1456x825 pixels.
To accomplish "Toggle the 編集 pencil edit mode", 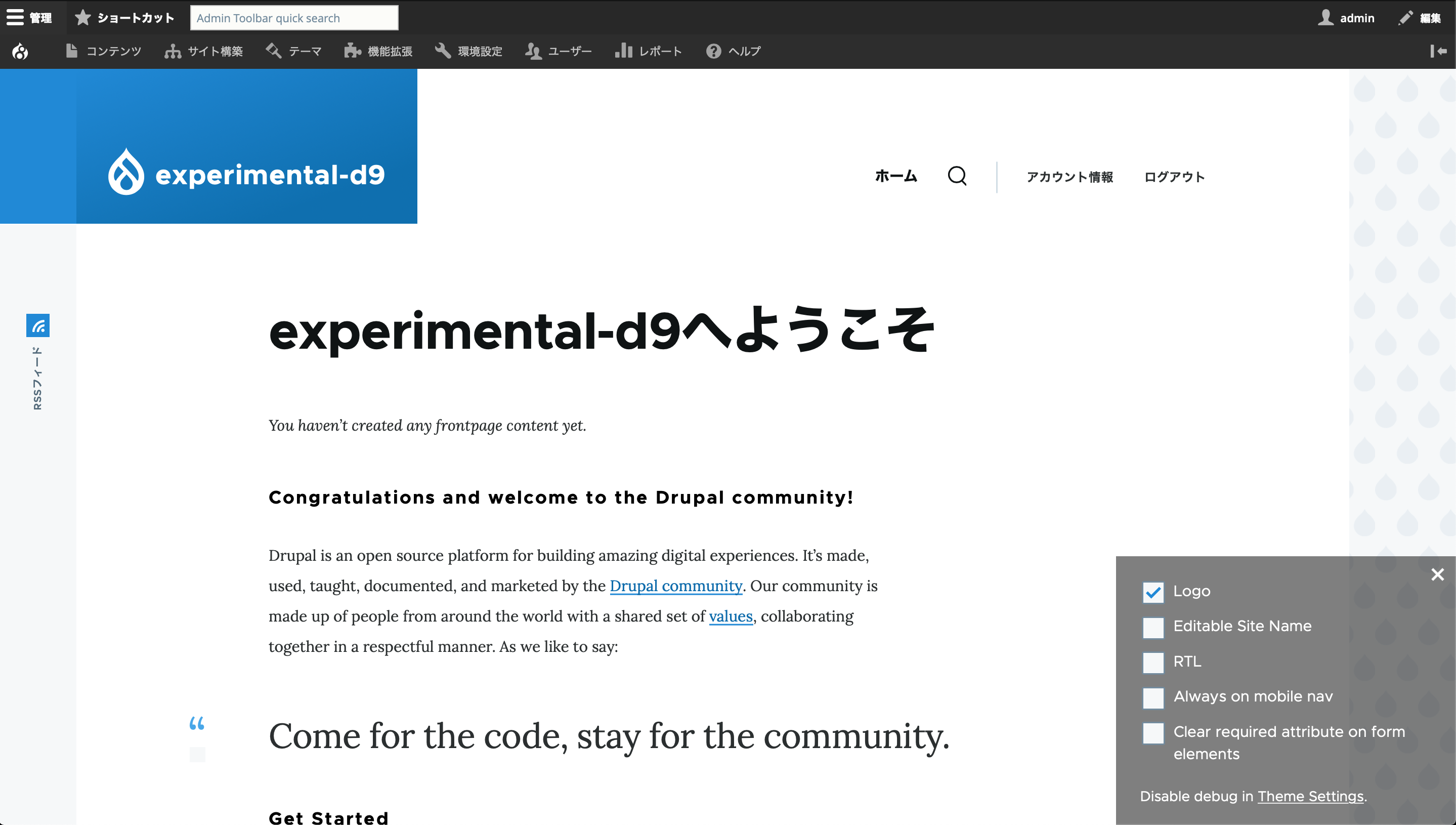I will tap(1420, 18).
